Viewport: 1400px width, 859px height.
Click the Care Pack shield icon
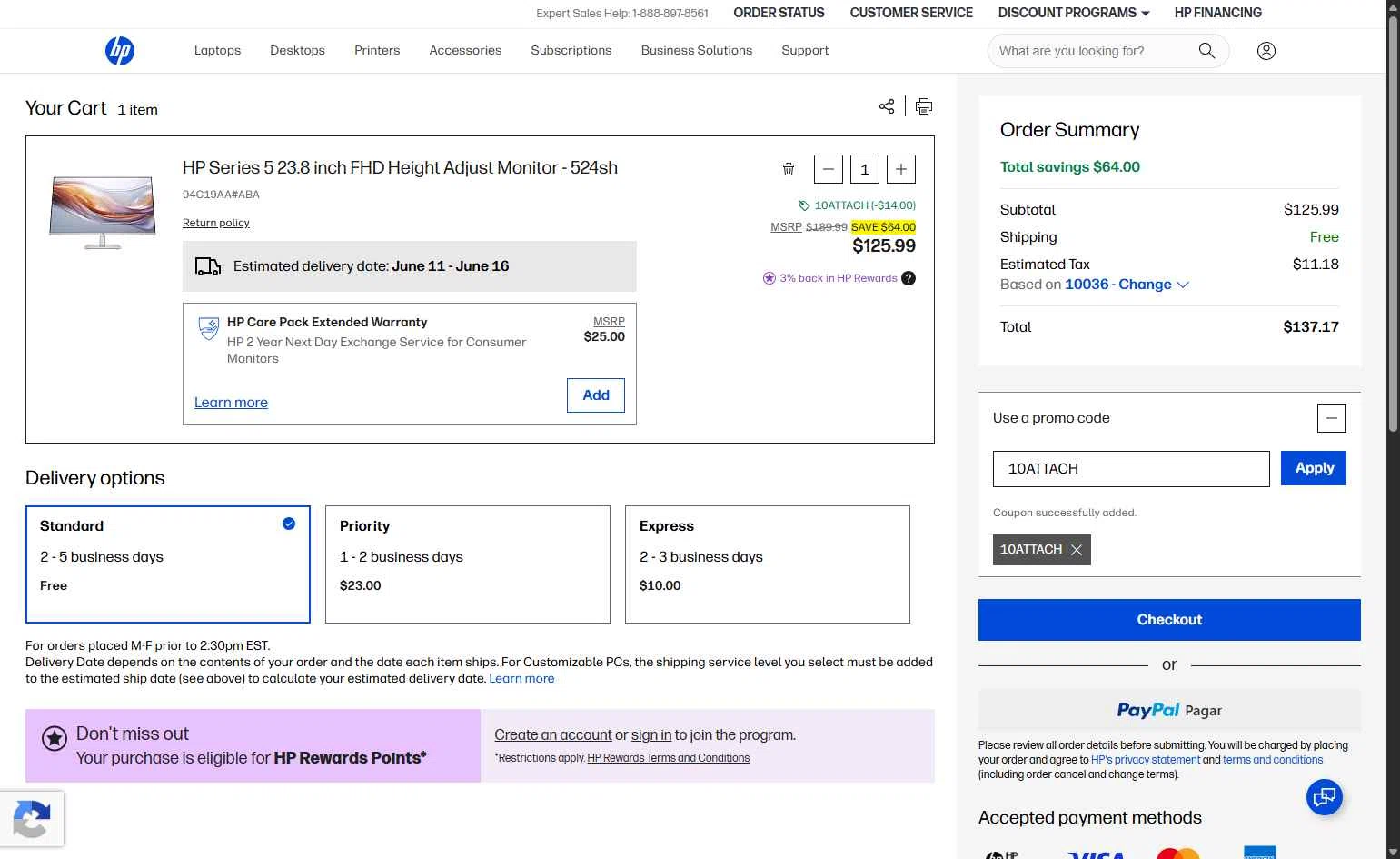[209, 328]
